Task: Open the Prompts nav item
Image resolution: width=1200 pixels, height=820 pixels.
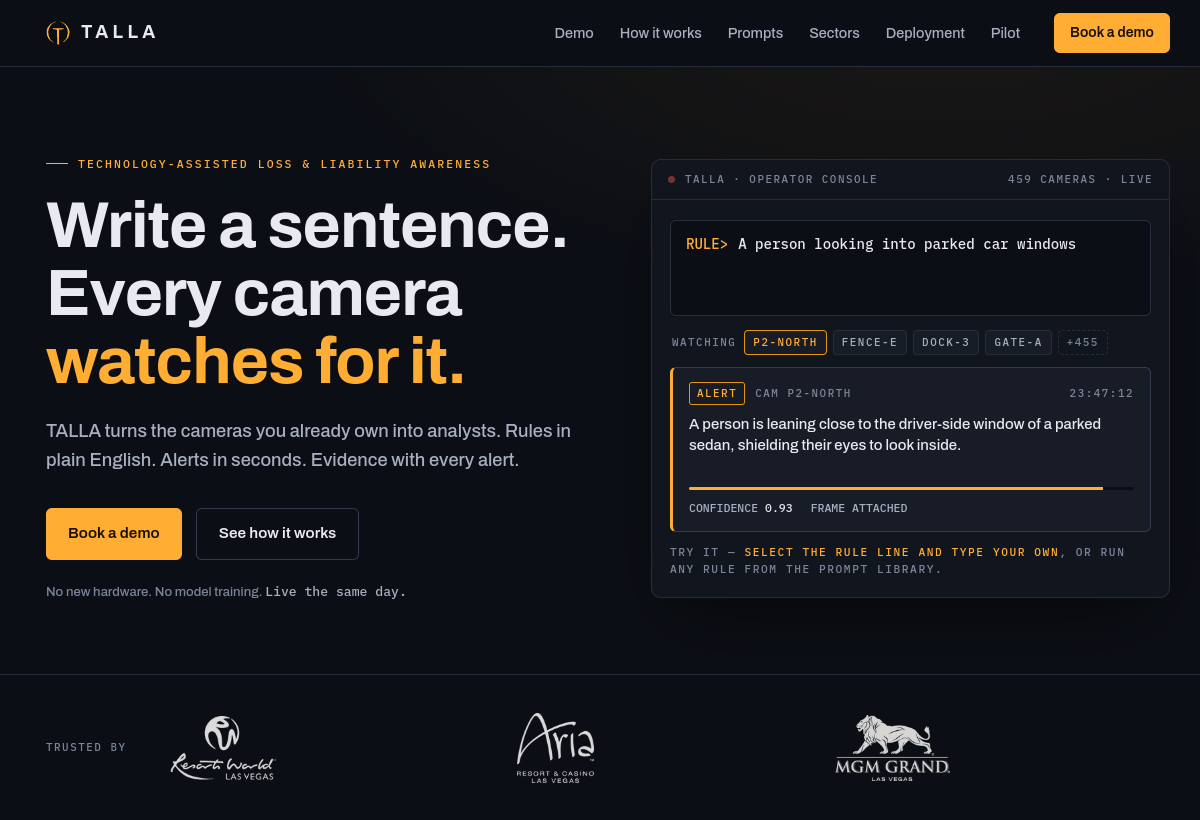Action: (755, 33)
